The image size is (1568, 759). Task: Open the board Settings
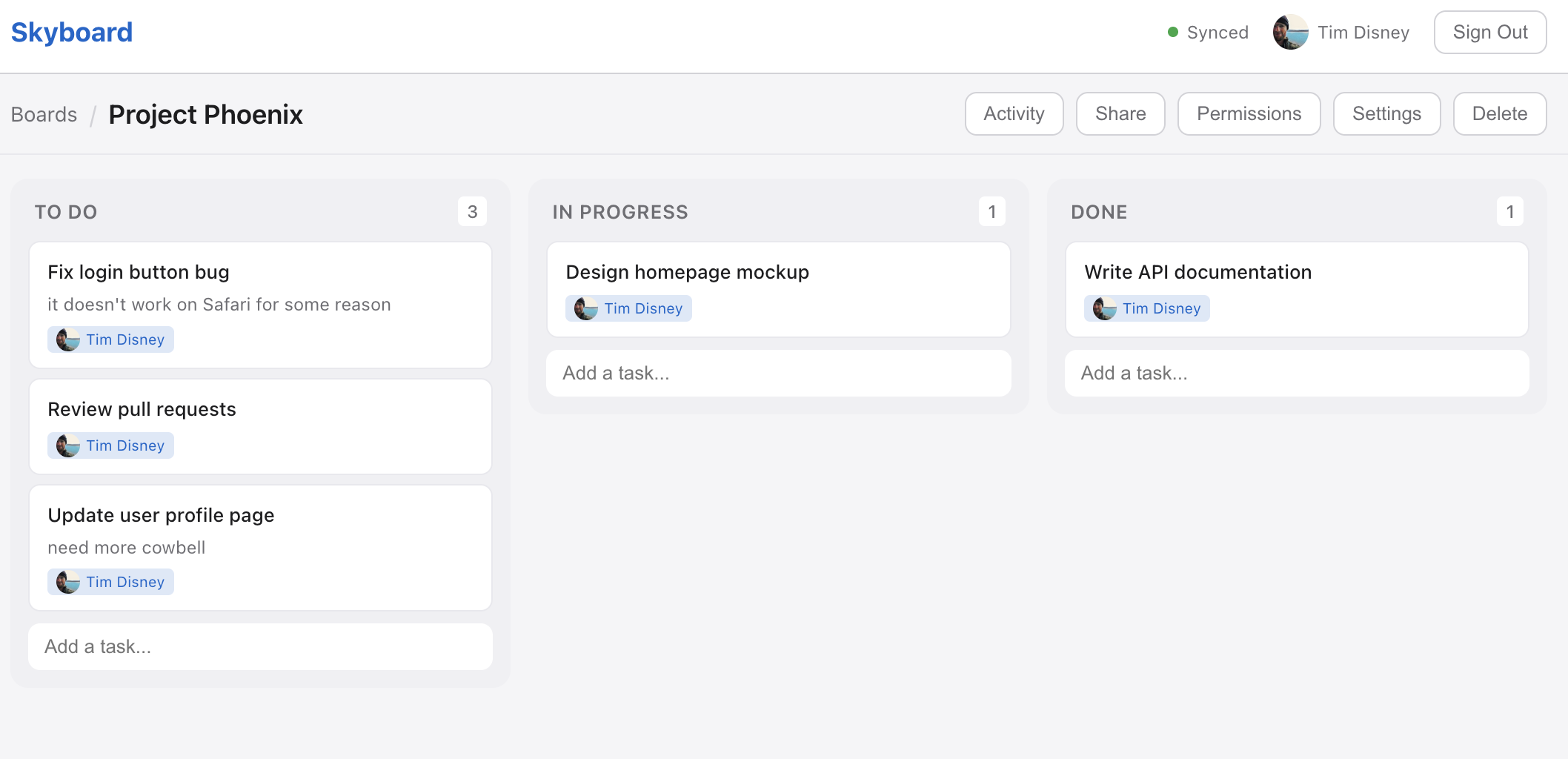1386,114
